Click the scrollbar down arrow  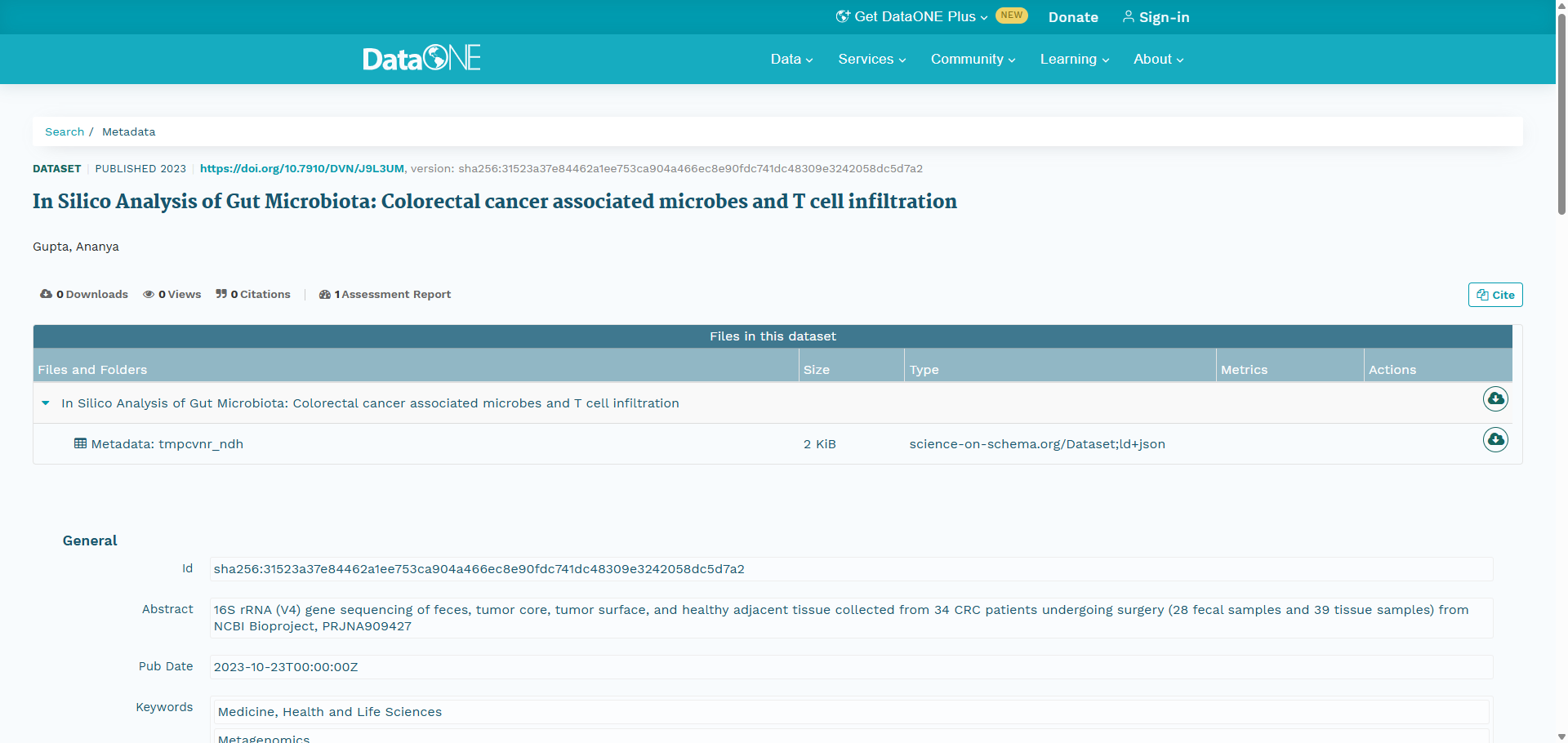[1561, 736]
